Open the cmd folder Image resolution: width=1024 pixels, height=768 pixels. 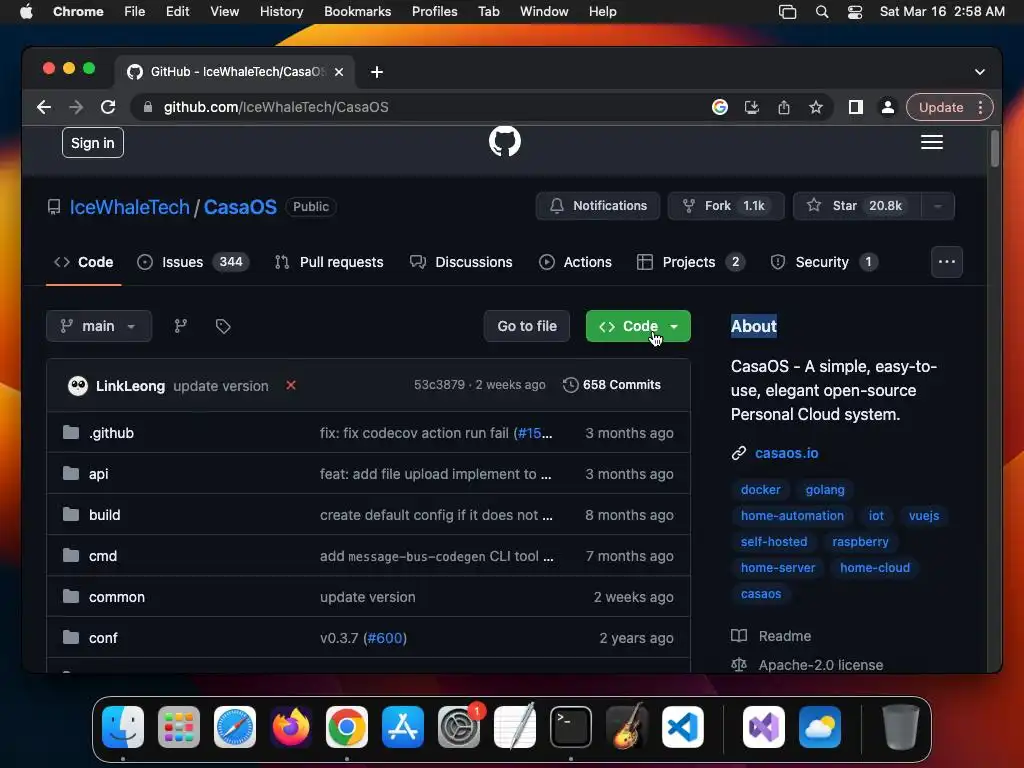103,556
